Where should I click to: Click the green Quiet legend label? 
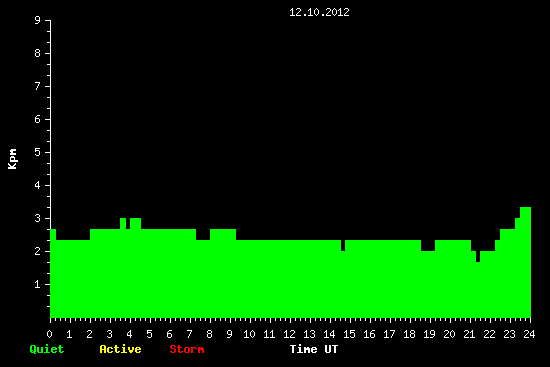(x=47, y=349)
